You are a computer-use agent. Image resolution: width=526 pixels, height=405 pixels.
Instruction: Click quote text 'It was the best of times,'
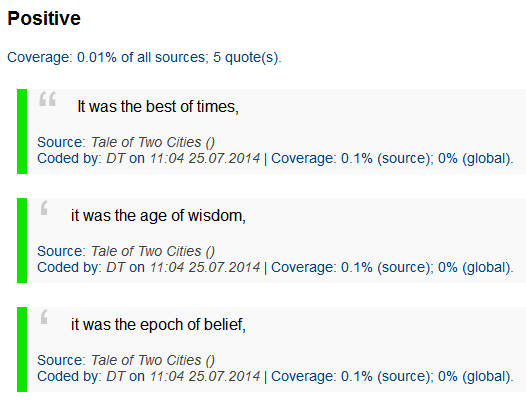[158, 107]
